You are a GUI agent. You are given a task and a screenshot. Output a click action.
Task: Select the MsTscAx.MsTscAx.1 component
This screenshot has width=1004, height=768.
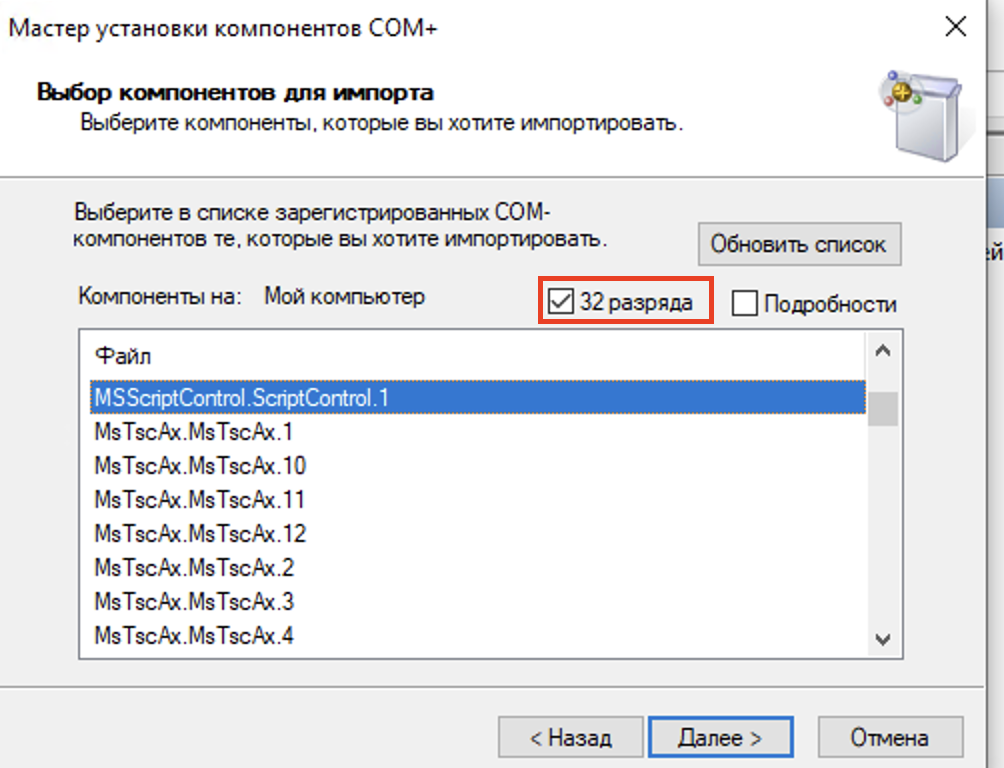(193, 432)
